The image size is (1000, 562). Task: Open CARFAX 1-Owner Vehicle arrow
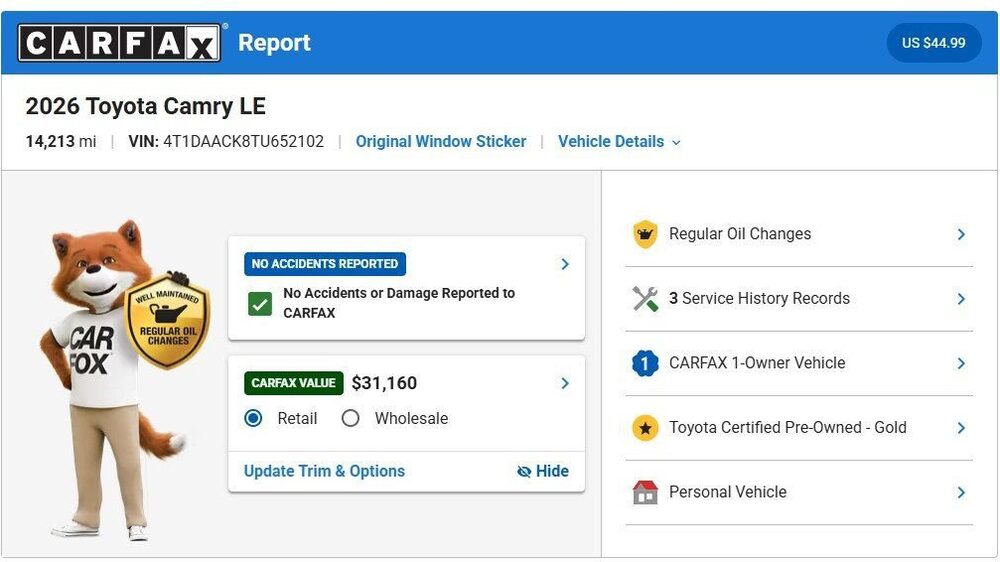(x=961, y=363)
